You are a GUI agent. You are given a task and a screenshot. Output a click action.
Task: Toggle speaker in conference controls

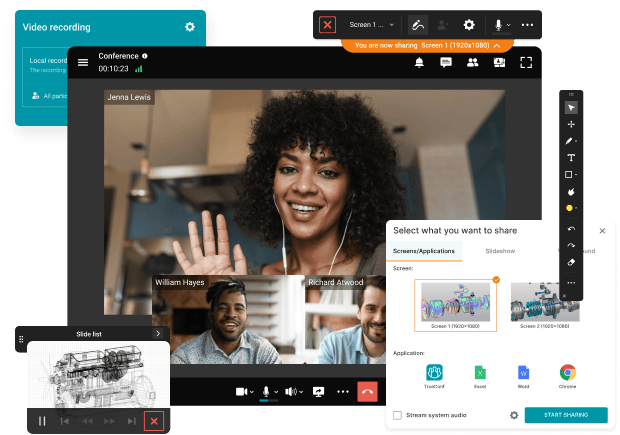(291, 392)
